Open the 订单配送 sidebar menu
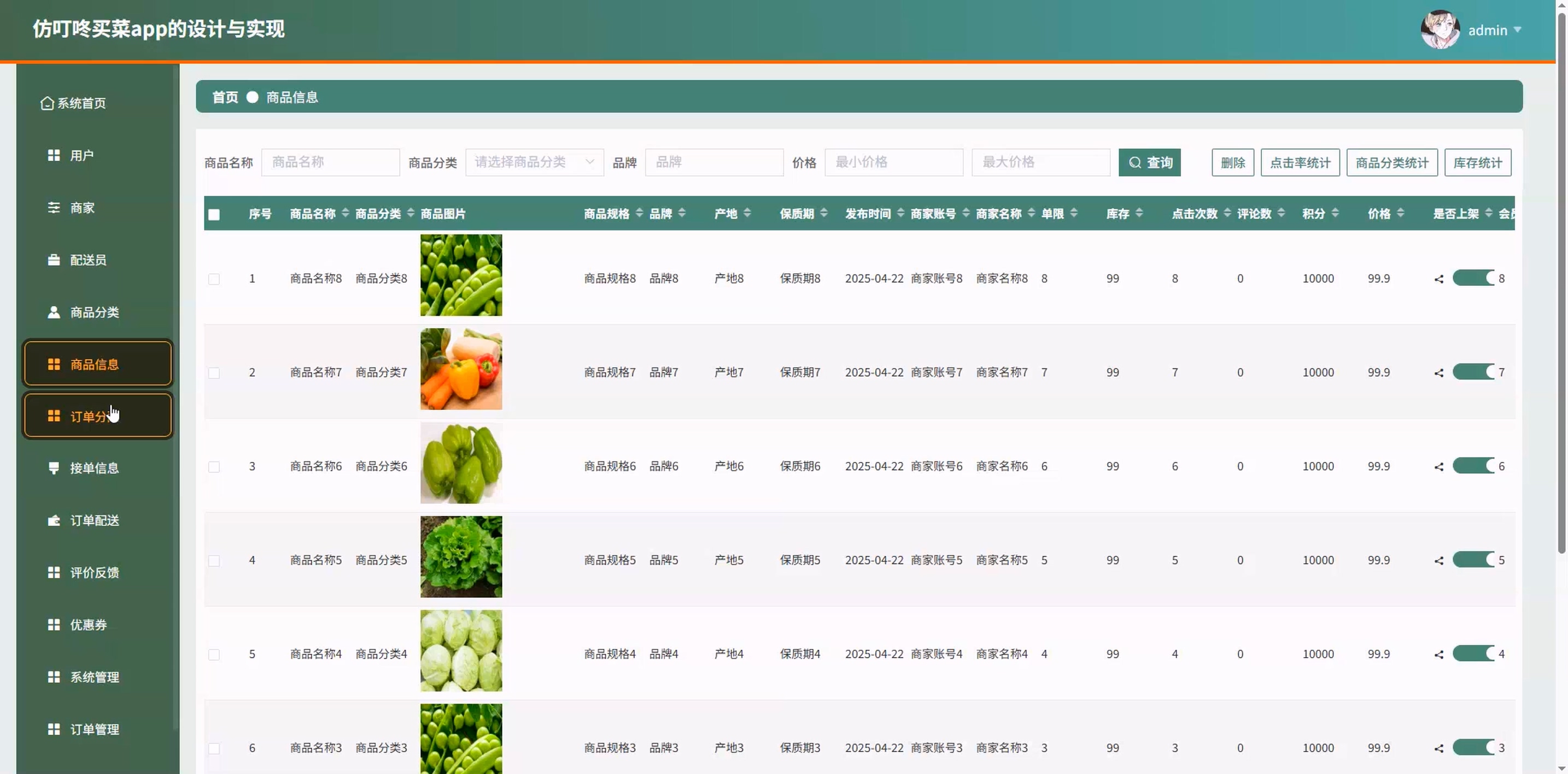The image size is (1568, 774). [95, 520]
